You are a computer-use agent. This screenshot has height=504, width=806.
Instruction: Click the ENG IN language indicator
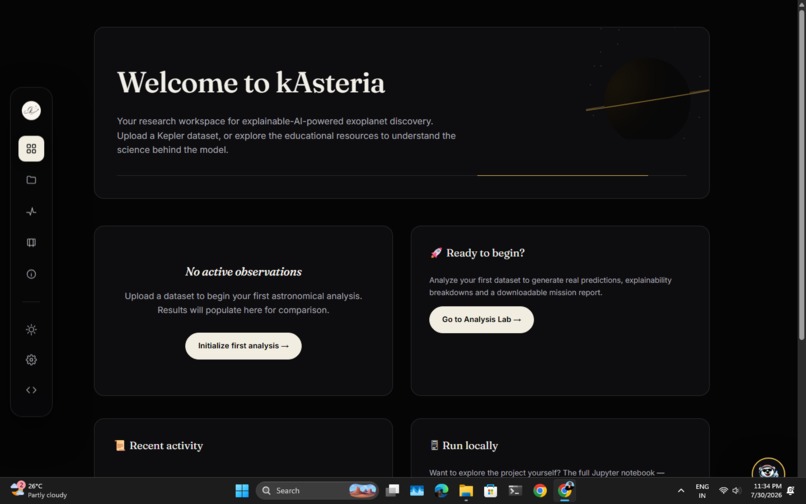click(x=702, y=491)
